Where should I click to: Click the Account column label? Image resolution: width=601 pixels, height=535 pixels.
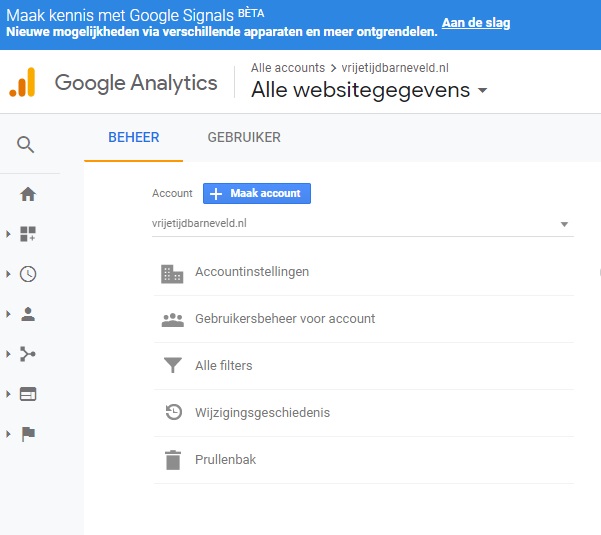pos(172,193)
